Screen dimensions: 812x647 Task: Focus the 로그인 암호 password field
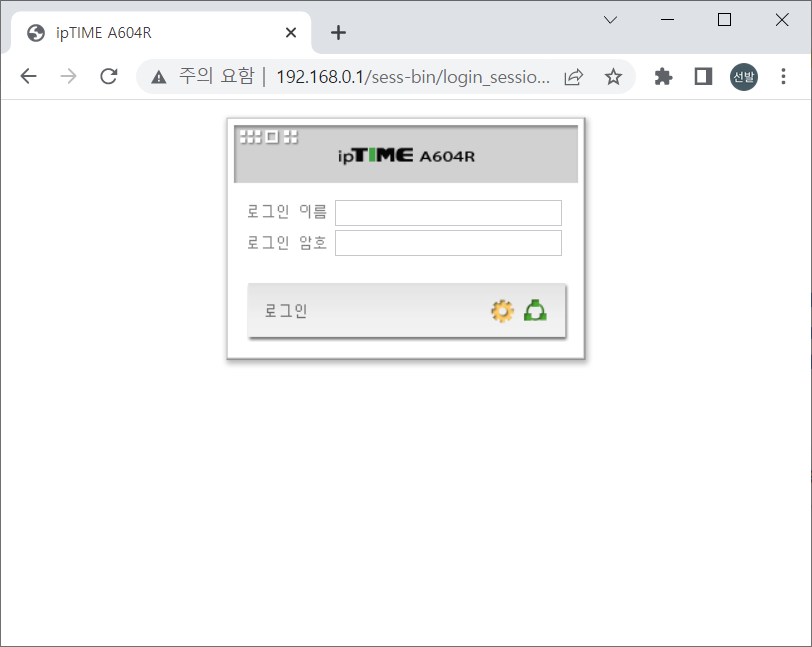(448, 243)
